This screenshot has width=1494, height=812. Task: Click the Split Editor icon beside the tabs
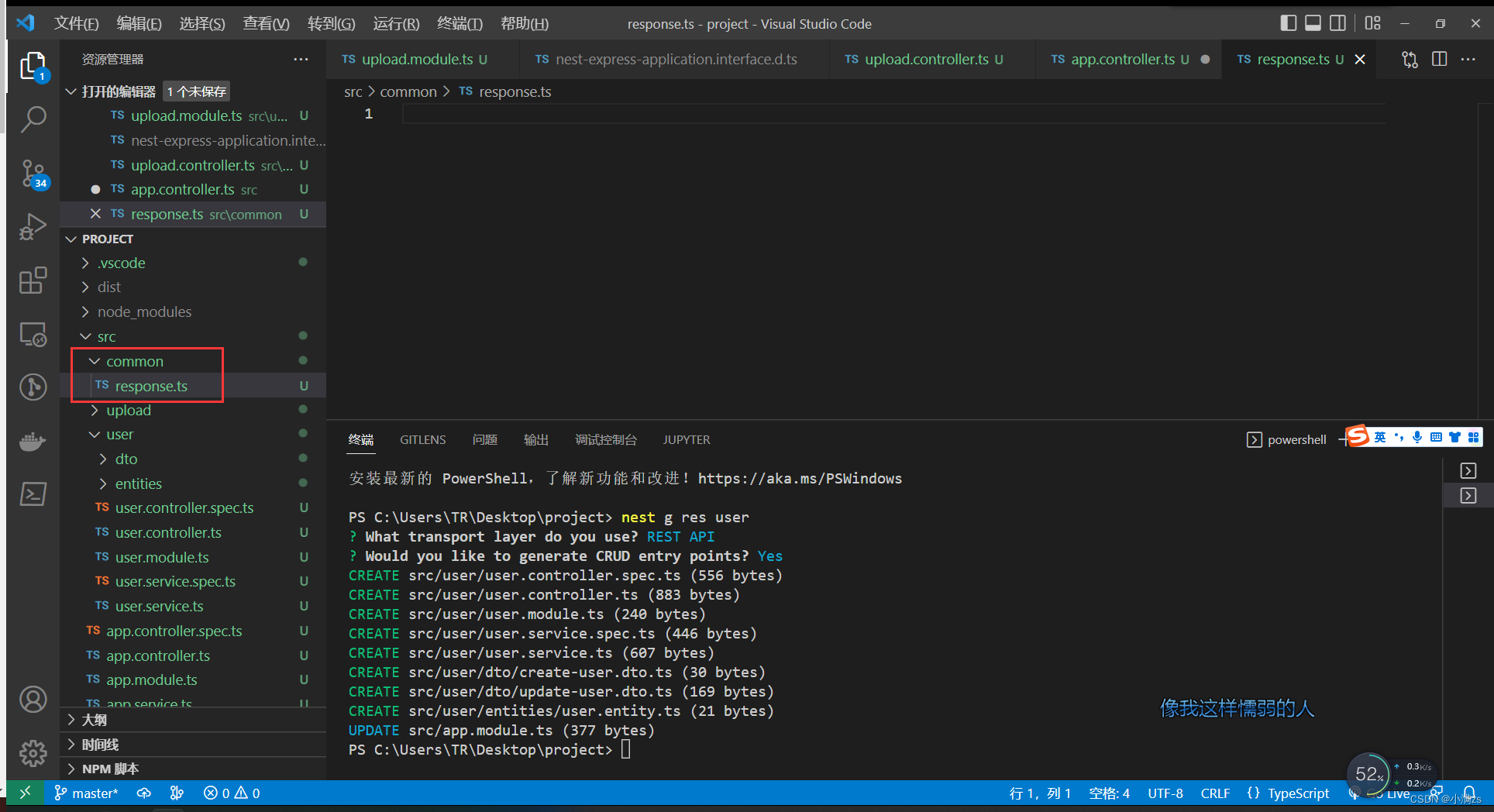pos(1439,59)
